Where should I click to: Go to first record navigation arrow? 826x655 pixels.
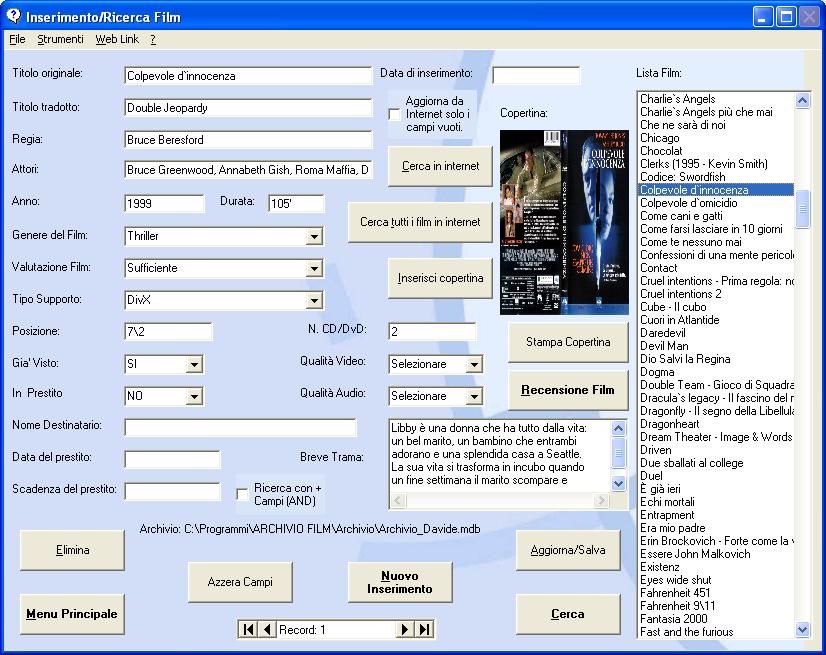pyautogui.click(x=248, y=629)
